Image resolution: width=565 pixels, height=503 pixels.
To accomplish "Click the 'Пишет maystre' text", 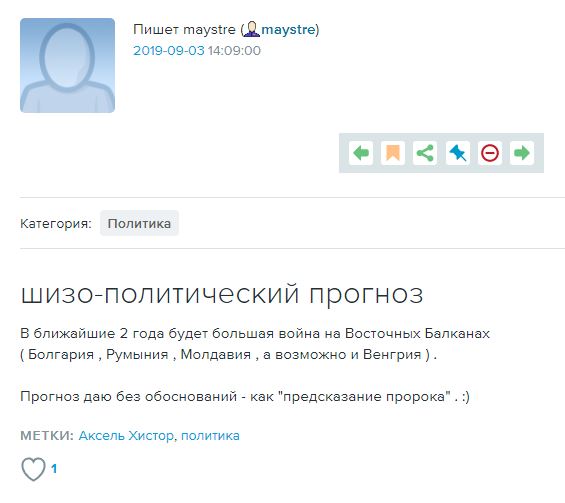I will tap(184, 30).
